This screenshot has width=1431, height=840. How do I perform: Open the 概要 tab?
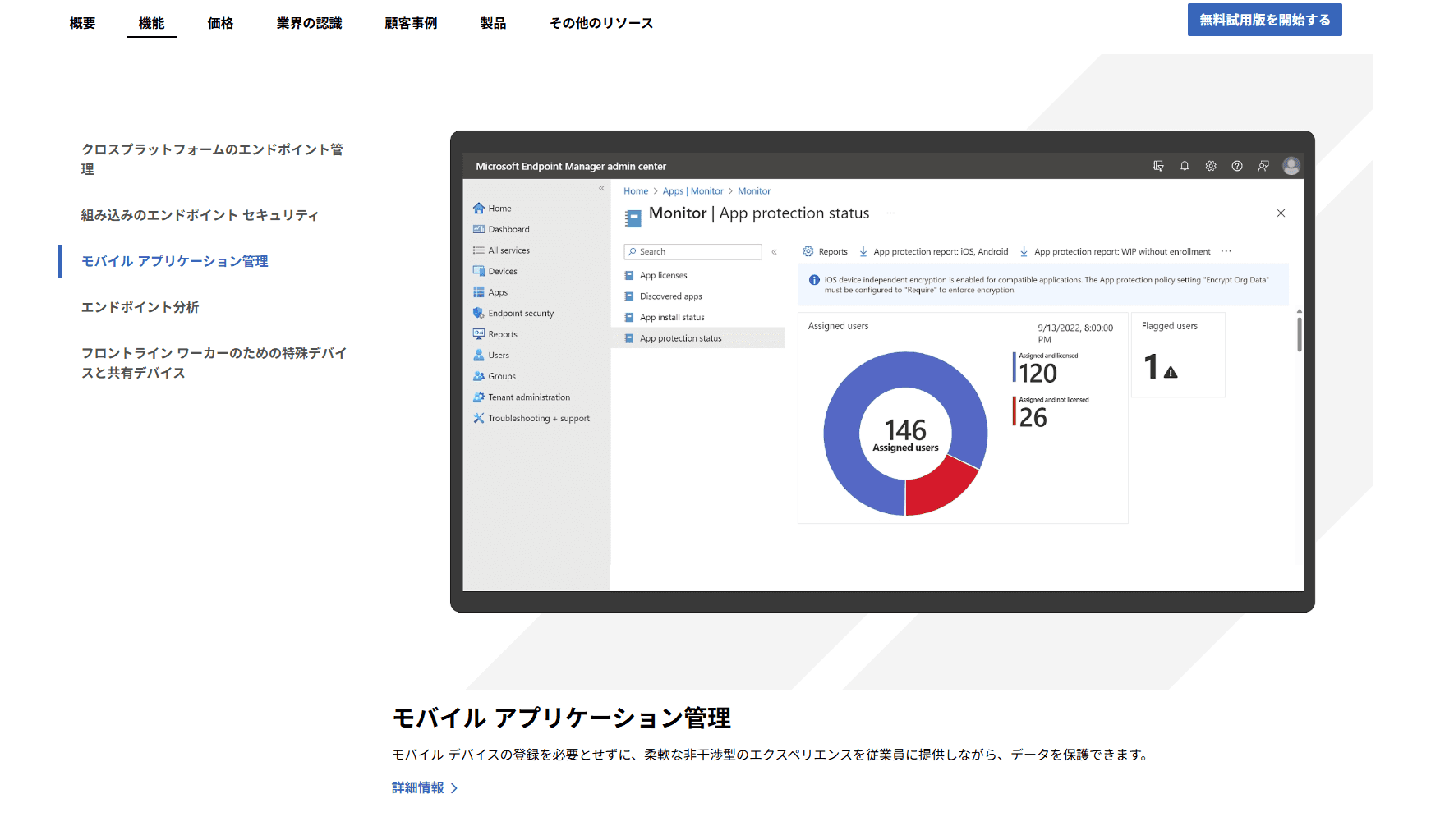pos(83,23)
